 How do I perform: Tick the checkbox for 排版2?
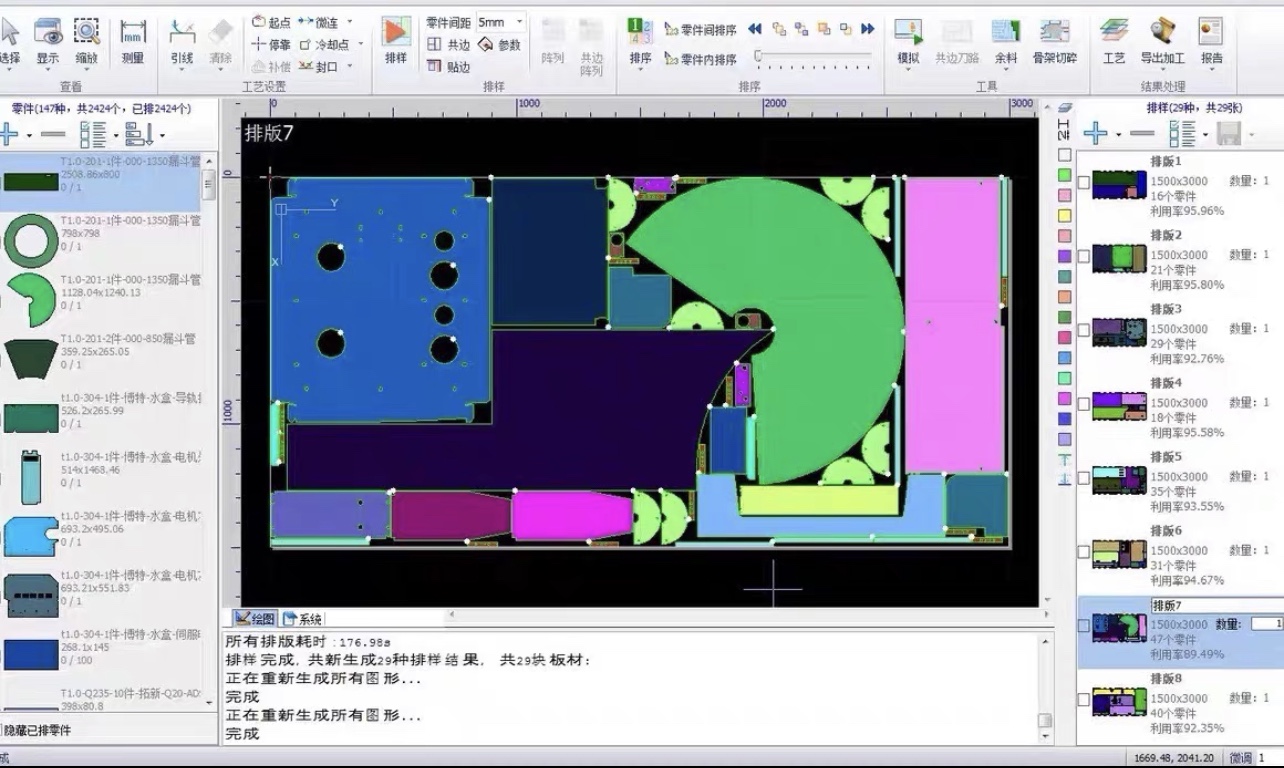(x=1083, y=256)
